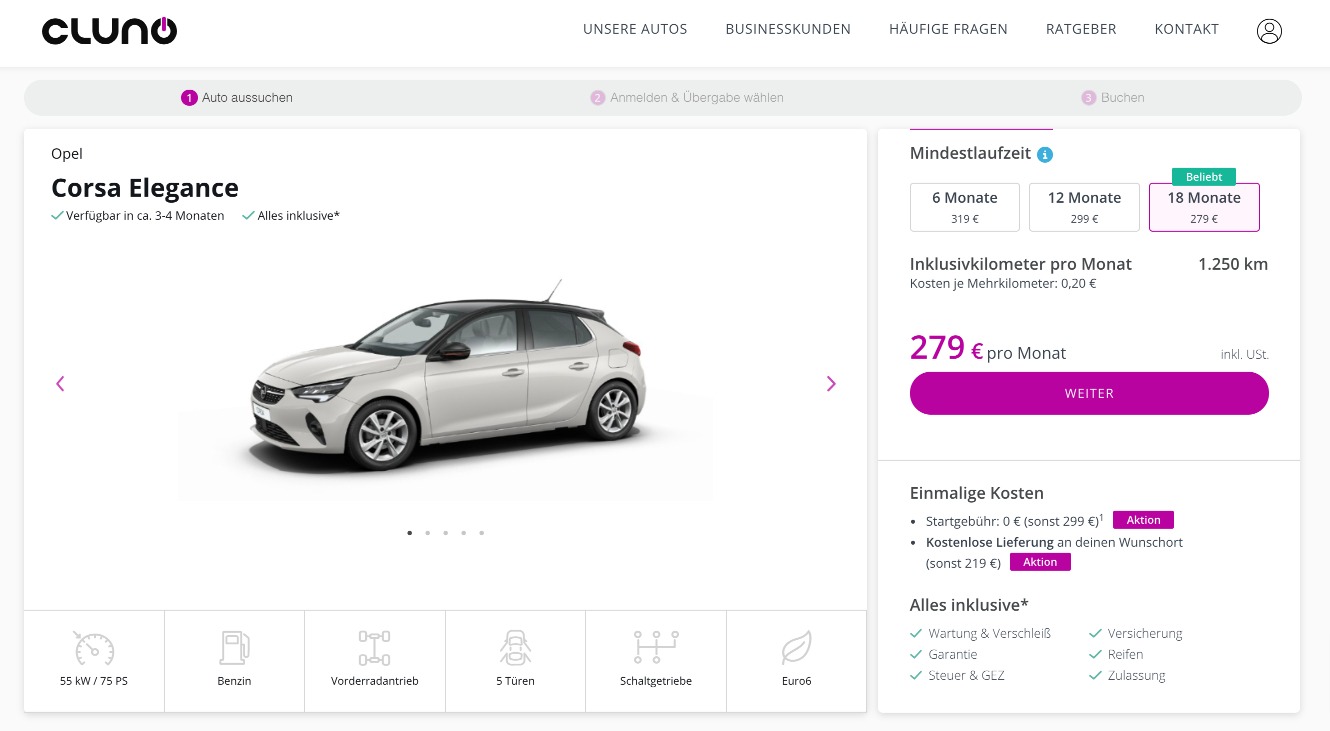Click the 55 kW / 75 PS label
Screen dimensions: 1330x731
(x=94, y=681)
